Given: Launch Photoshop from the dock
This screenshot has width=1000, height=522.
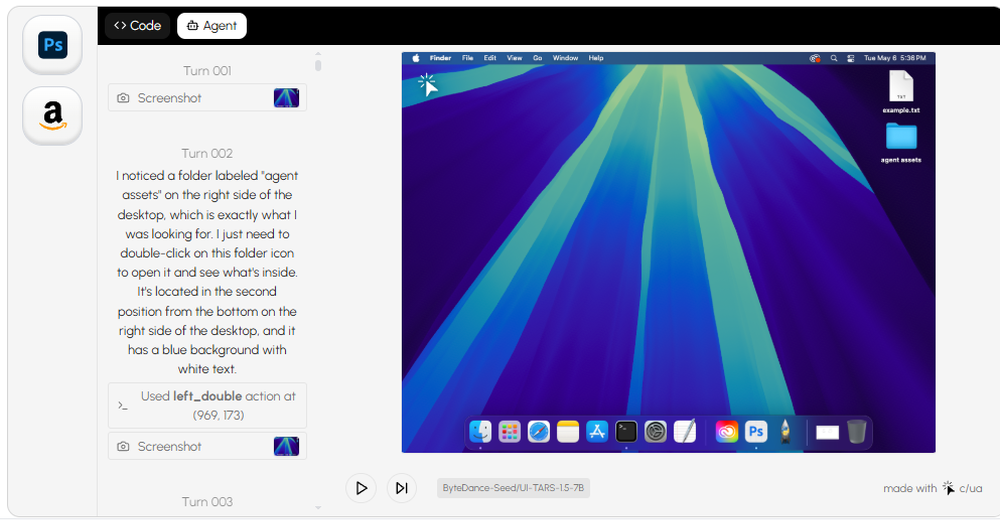Looking at the screenshot, I should pyautogui.click(x=756, y=432).
